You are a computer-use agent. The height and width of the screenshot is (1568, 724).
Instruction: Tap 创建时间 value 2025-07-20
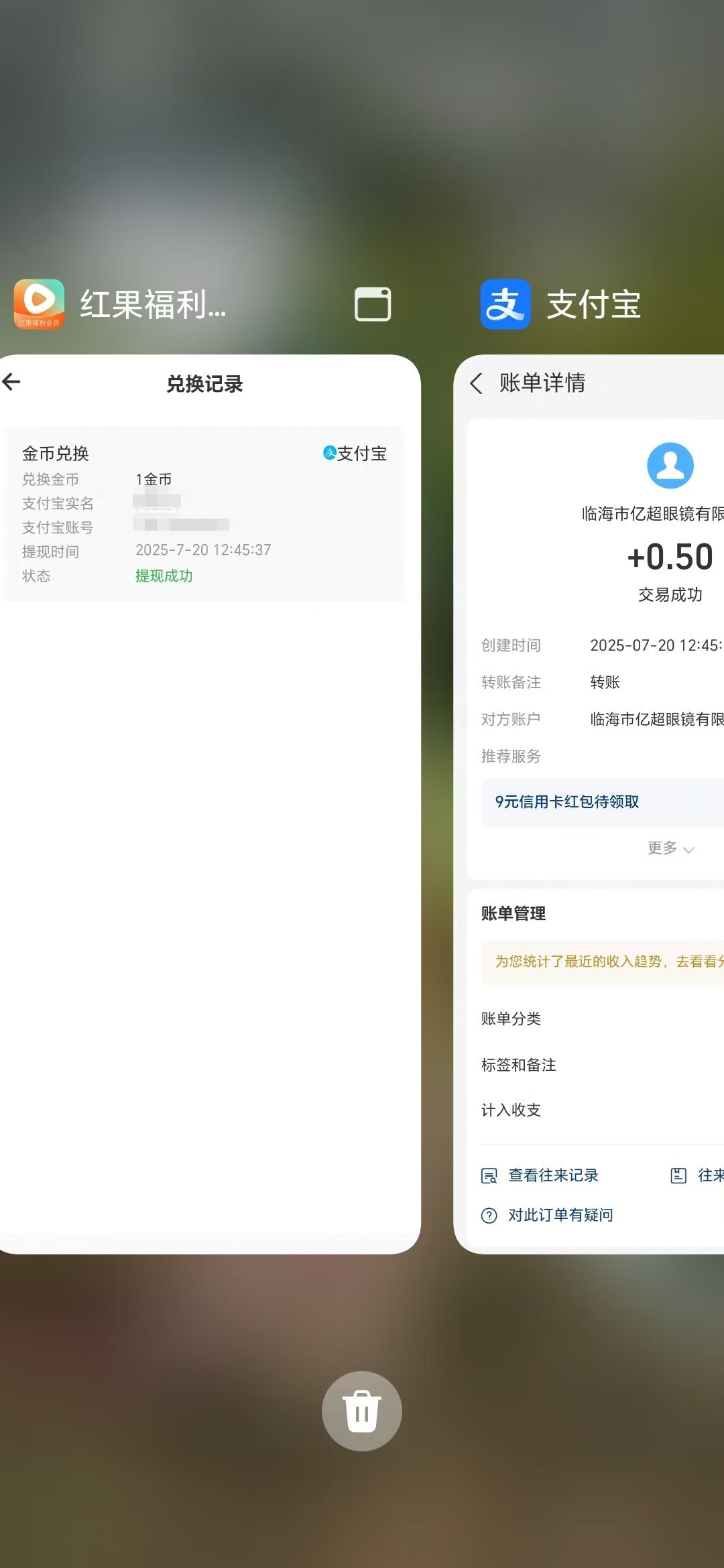tap(656, 645)
